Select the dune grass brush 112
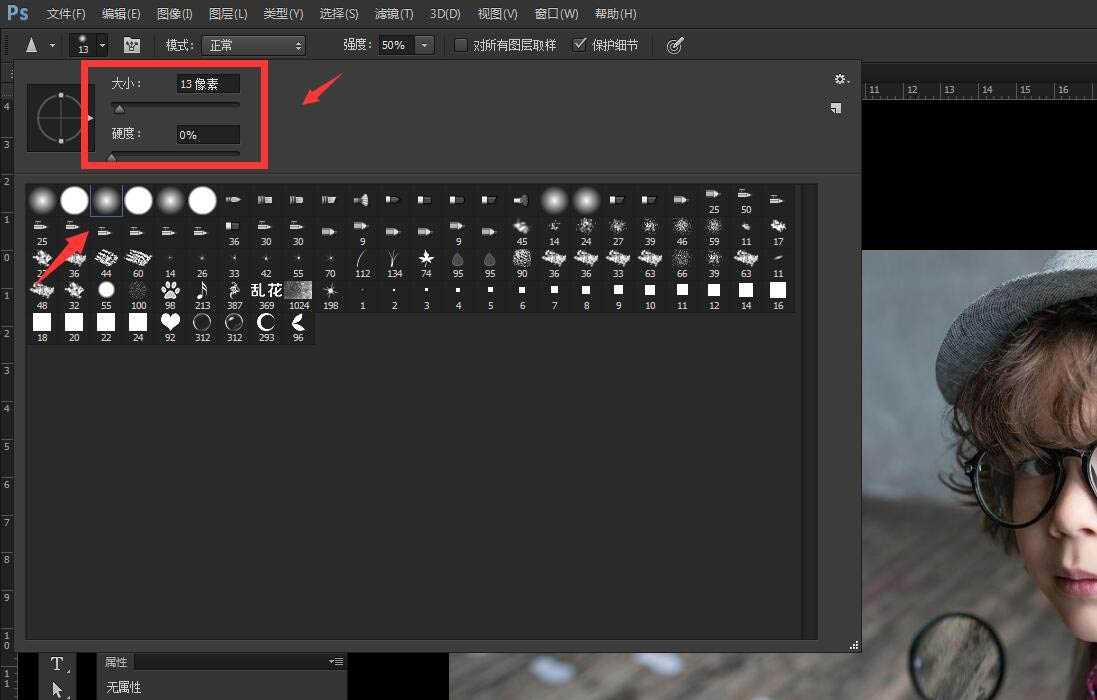This screenshot has height=700, width=1097. click(x=362, y=264)
